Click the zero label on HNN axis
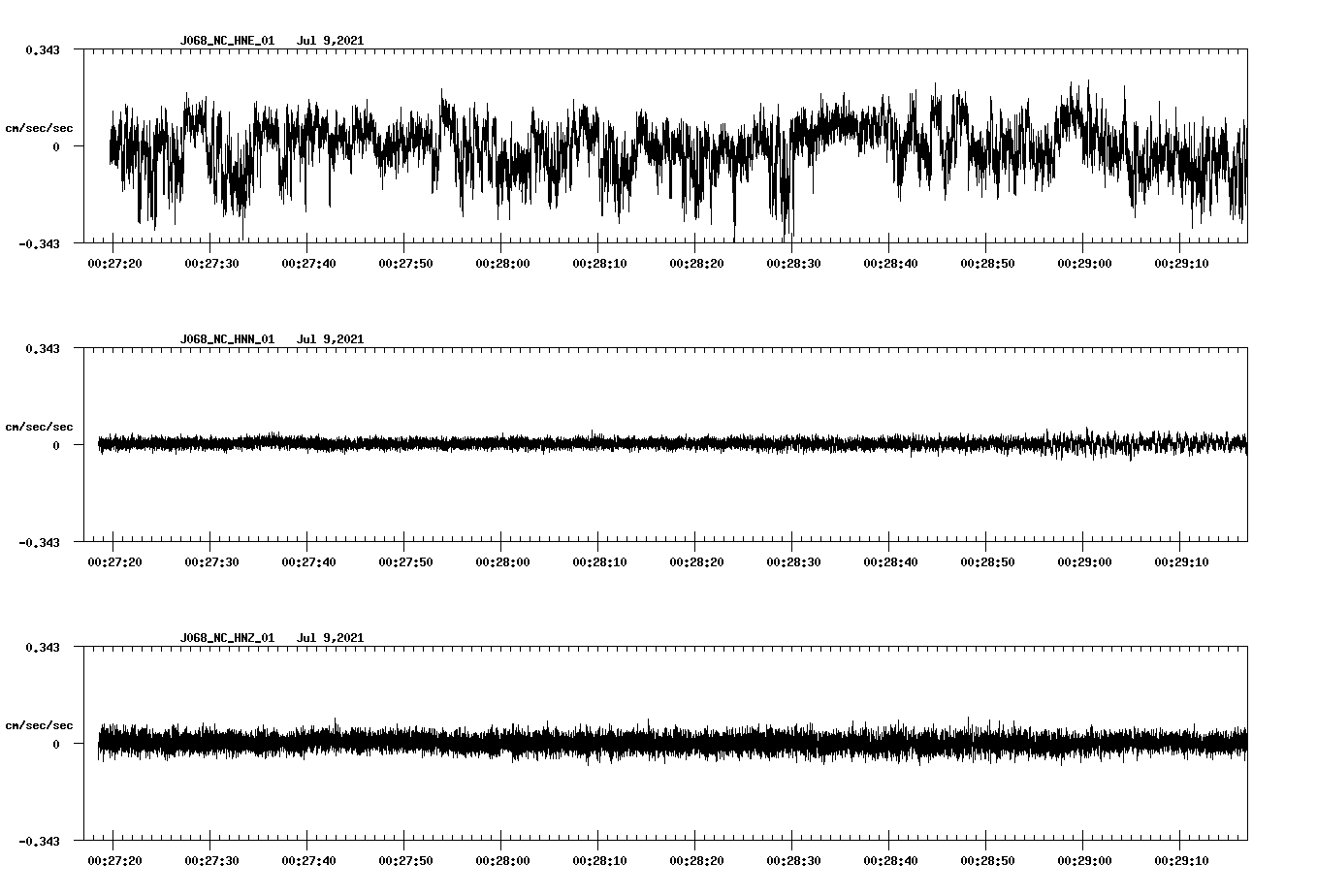This screenshot has width=1317, height=896. 56,446
